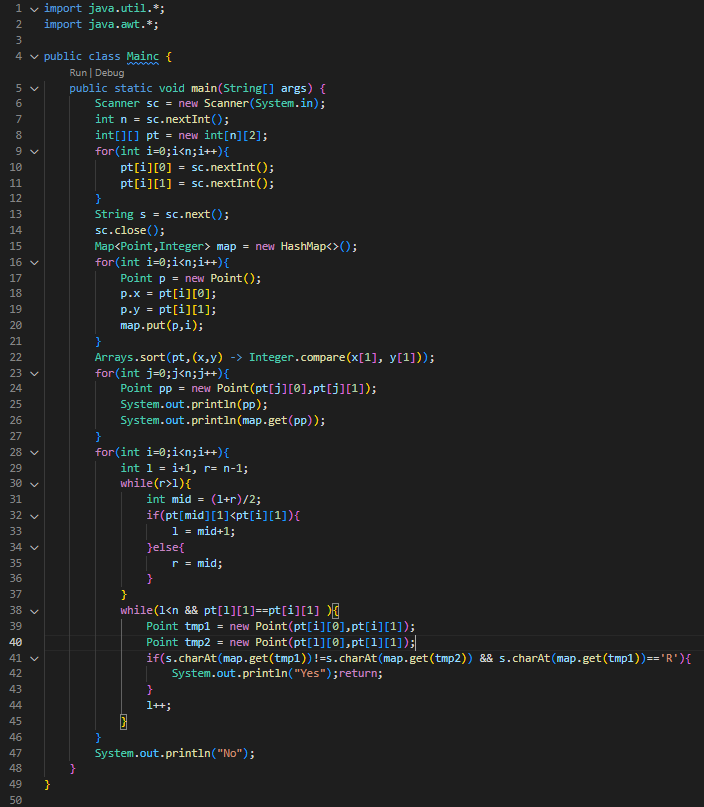704x807 pixels.
Task: Click "pt[i][0] = sc.nextInt();" on line 10
Action: pos(197,167)
